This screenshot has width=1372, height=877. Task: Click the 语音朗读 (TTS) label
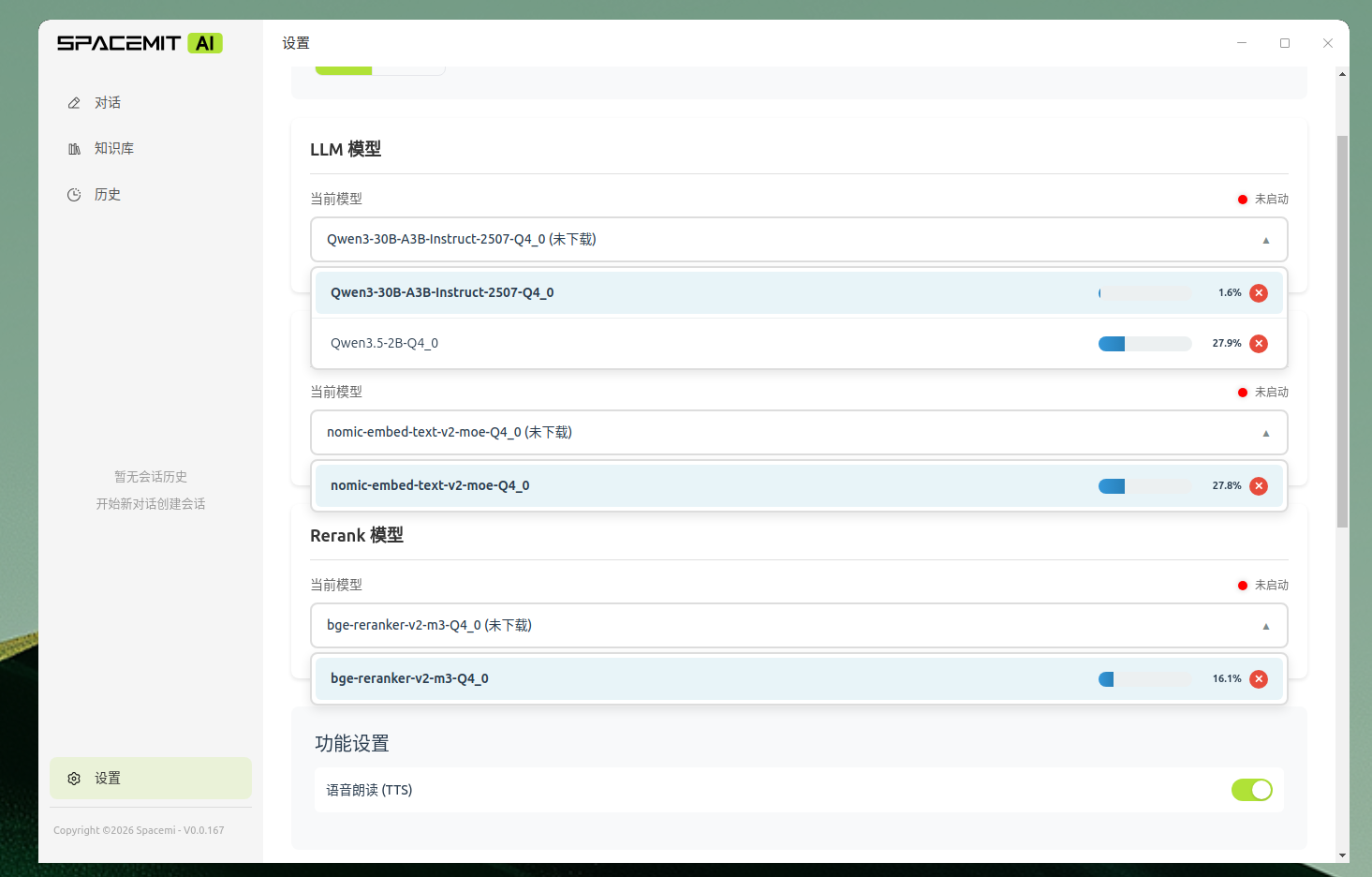pos(369,791)
